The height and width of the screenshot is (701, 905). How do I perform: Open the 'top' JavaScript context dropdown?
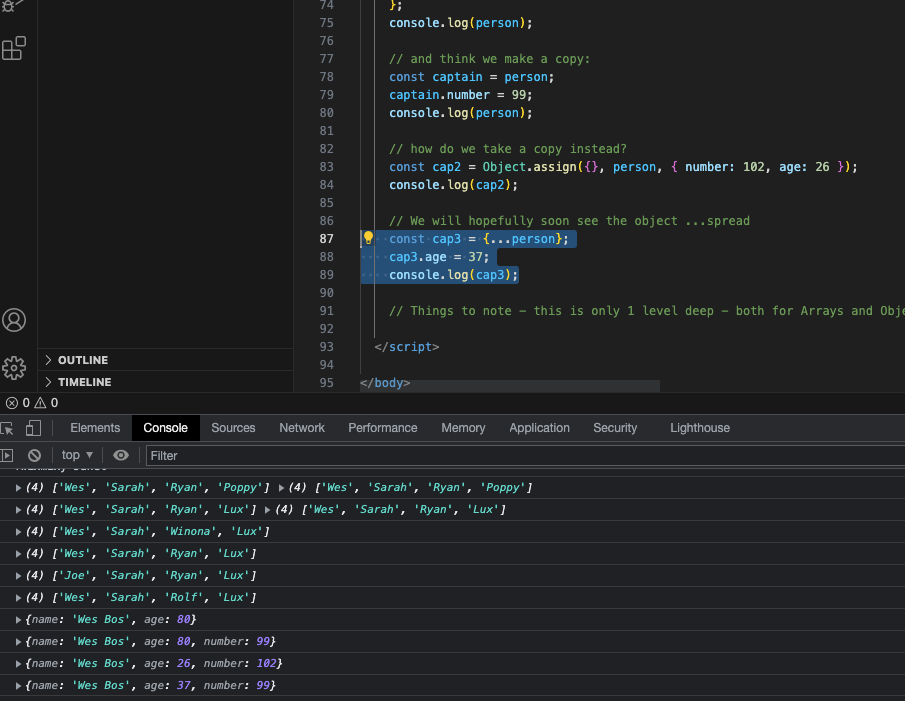[x=77, y=455]
